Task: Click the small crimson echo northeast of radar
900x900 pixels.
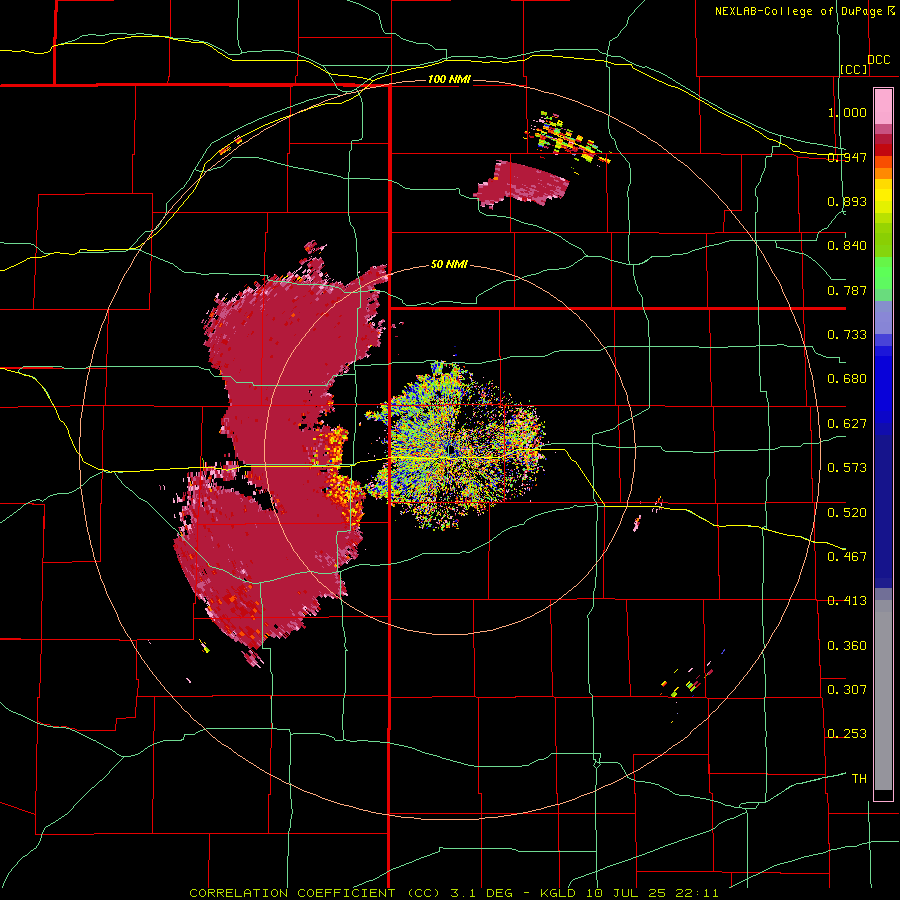Action: pos(523,184)
